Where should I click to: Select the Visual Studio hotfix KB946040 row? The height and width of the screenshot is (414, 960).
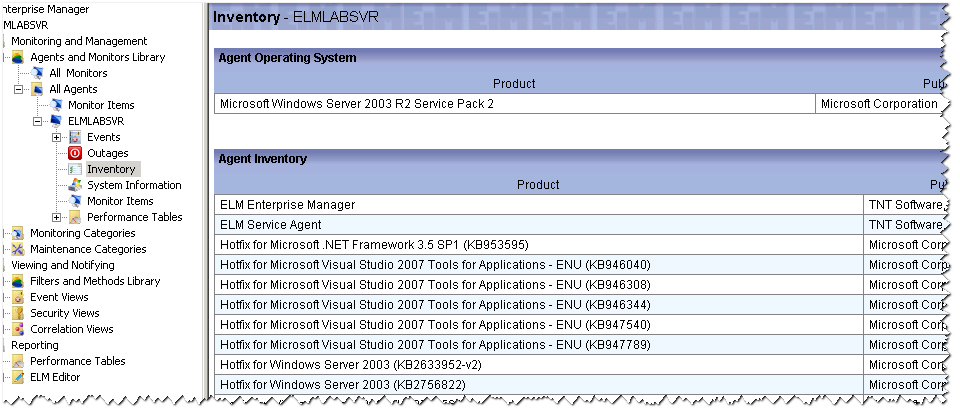pos(539,265)
